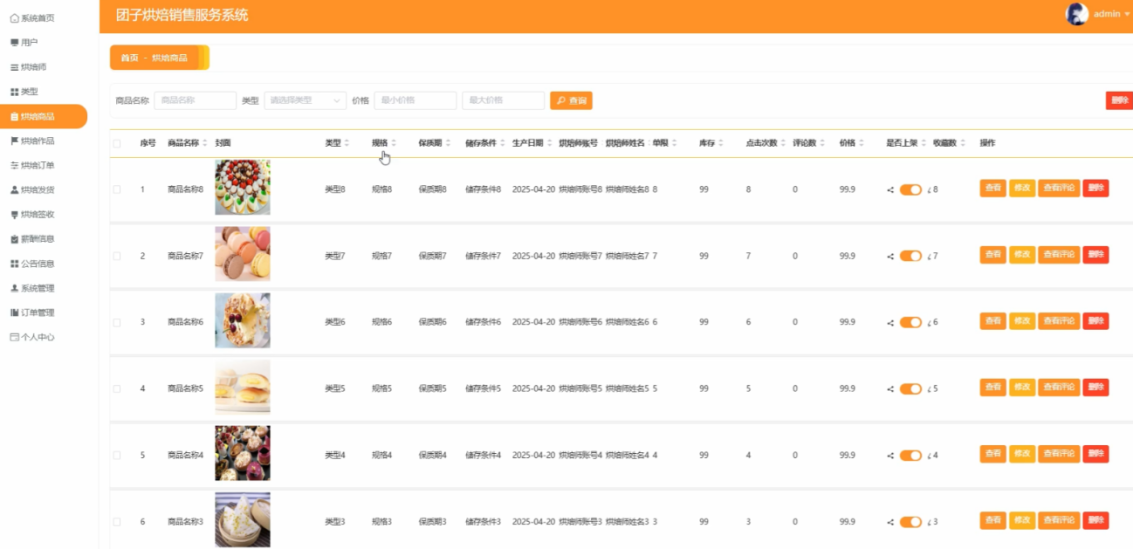Sort by 生产日期 column arrows
This screenshot has width=1133, height=550.
pyautogui.click(x=550, y=143)
